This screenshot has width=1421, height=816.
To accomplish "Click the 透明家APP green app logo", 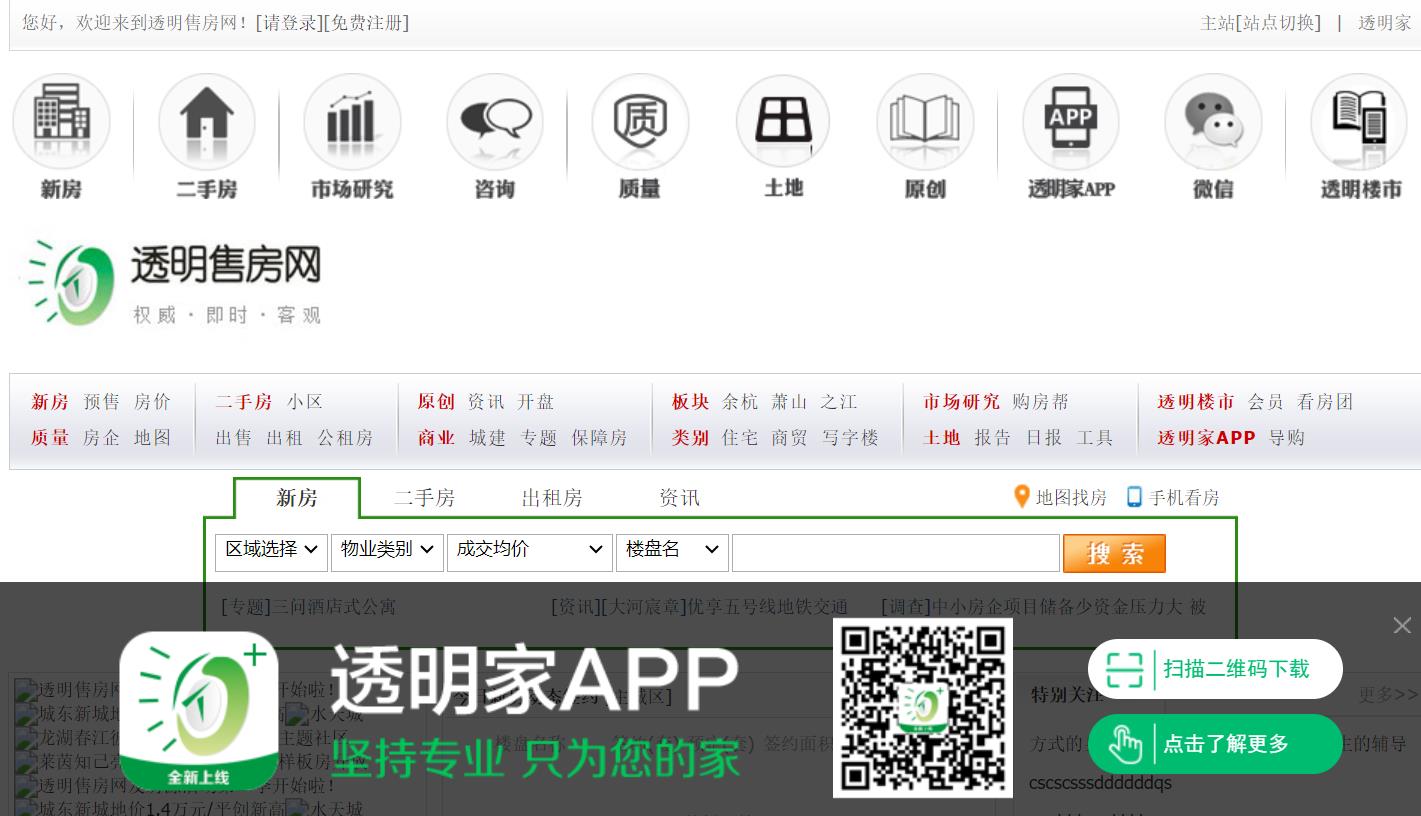I will tap(199, 710).
